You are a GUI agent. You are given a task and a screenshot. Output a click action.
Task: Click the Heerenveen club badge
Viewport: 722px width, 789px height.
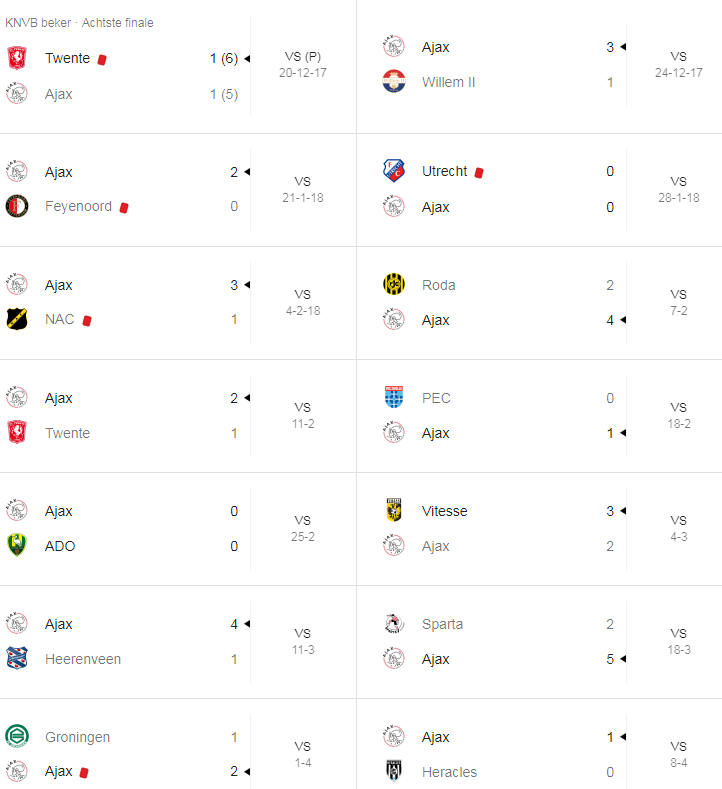[x=17, y=659]
